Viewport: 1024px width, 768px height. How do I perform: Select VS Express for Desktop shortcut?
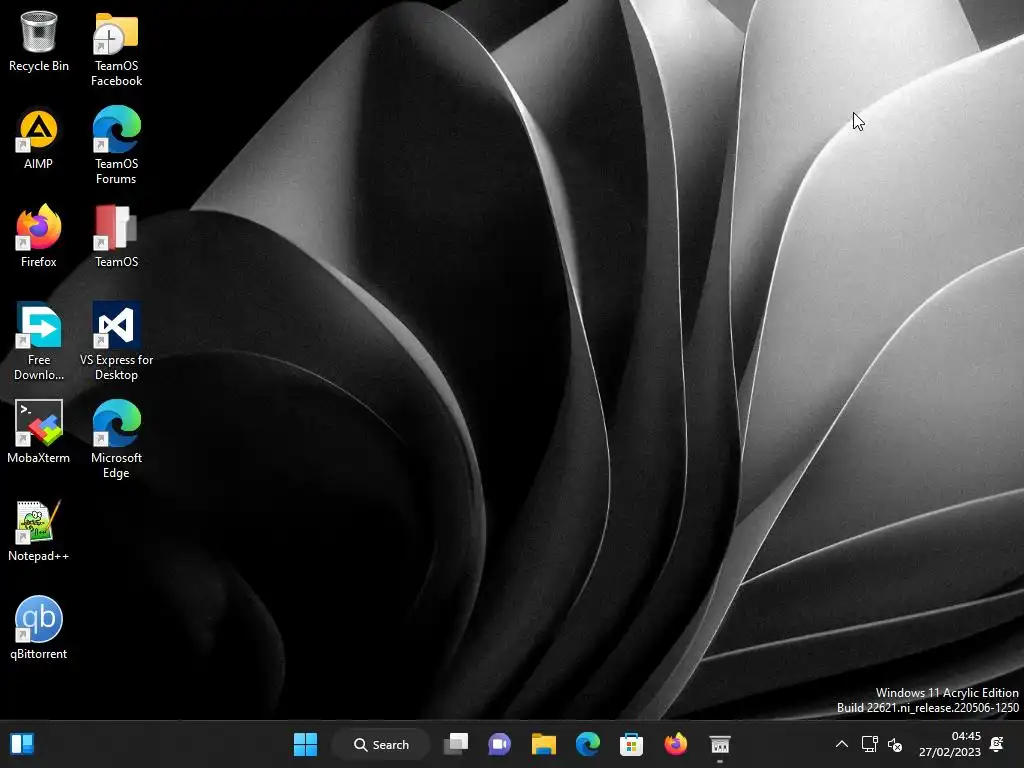[116, 343]
